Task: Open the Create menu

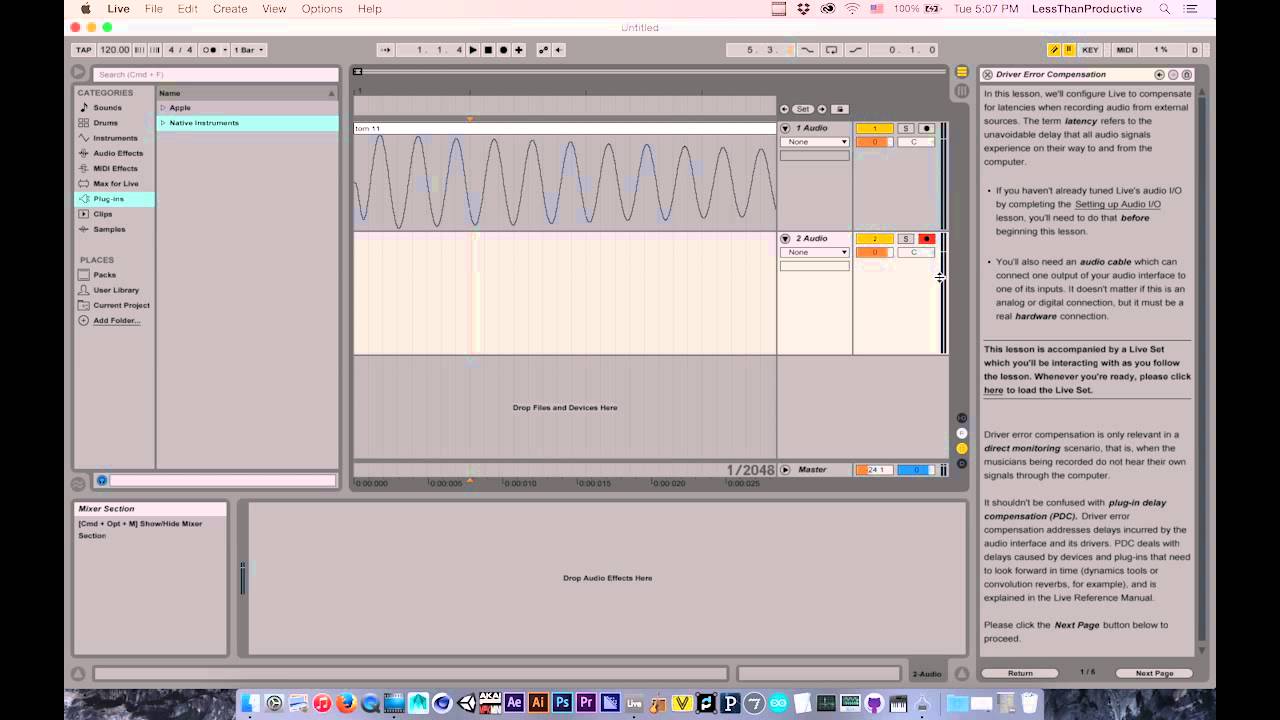Action: [x=230, y=9]
